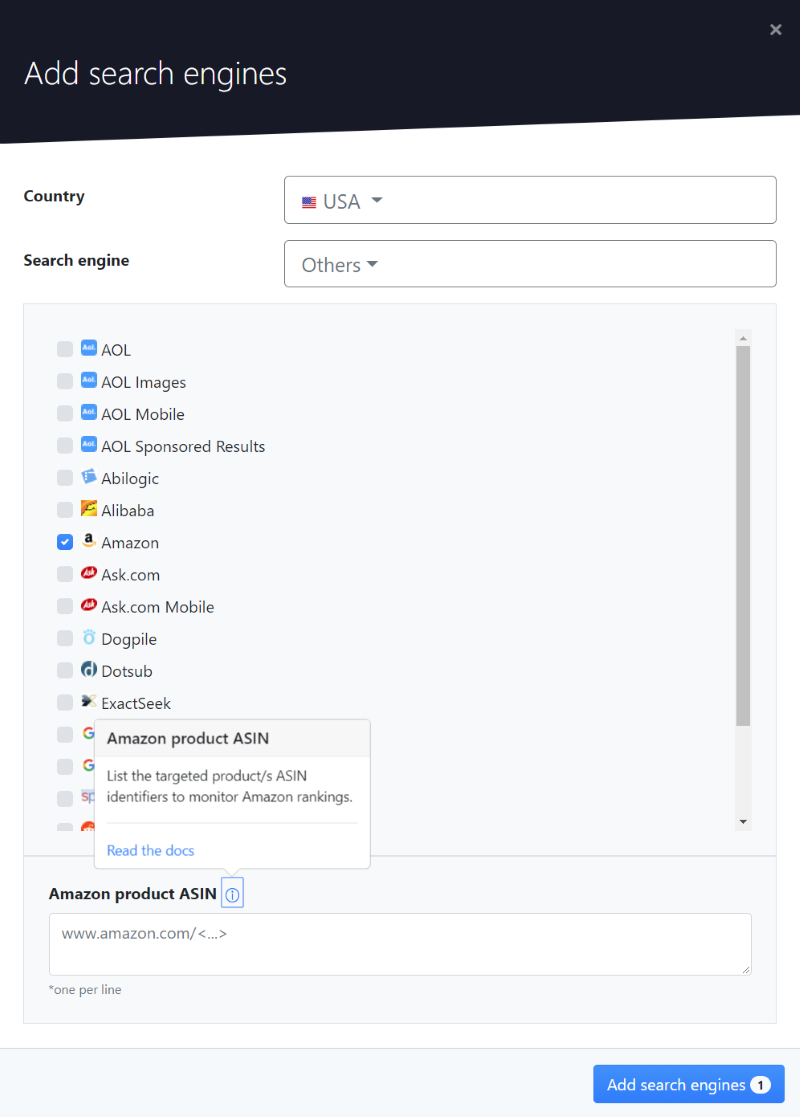Click the Ask.com logo icon
The height and width of the screenshot is (1117, 800).
click(x=88, y=573)
